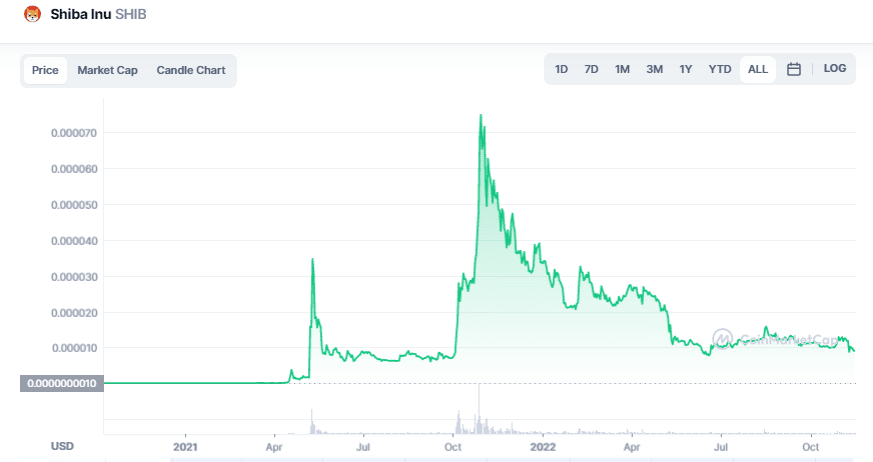Click the 0.000050 price axis label
The width and height of the screenshot is (873, 462).
[74, 205]
